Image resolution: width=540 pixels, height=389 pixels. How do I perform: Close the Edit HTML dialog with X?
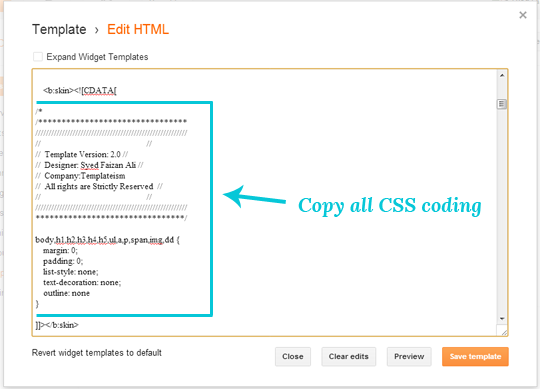[523, 15]
